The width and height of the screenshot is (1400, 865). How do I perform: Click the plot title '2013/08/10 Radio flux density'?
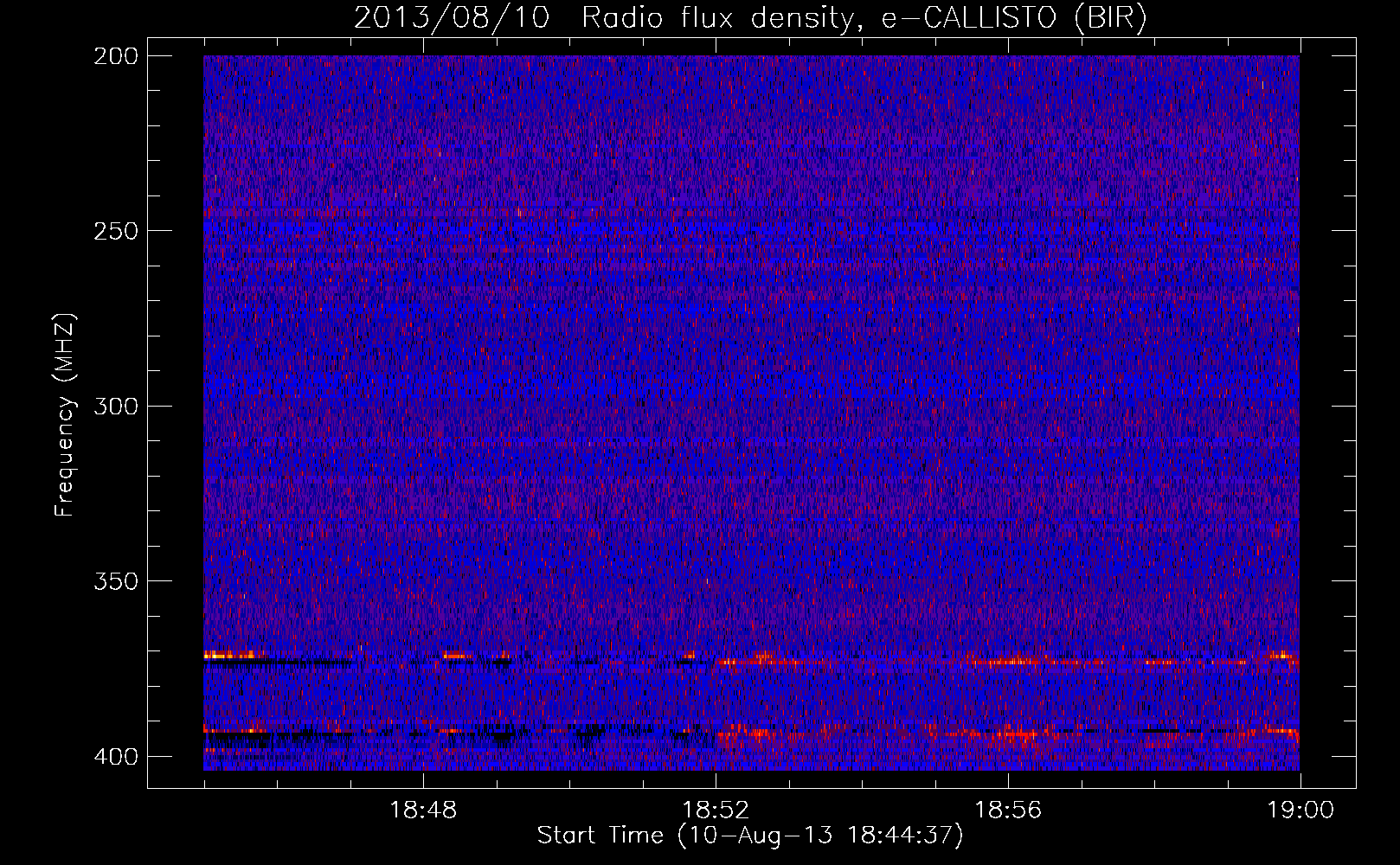click(750, 18)
